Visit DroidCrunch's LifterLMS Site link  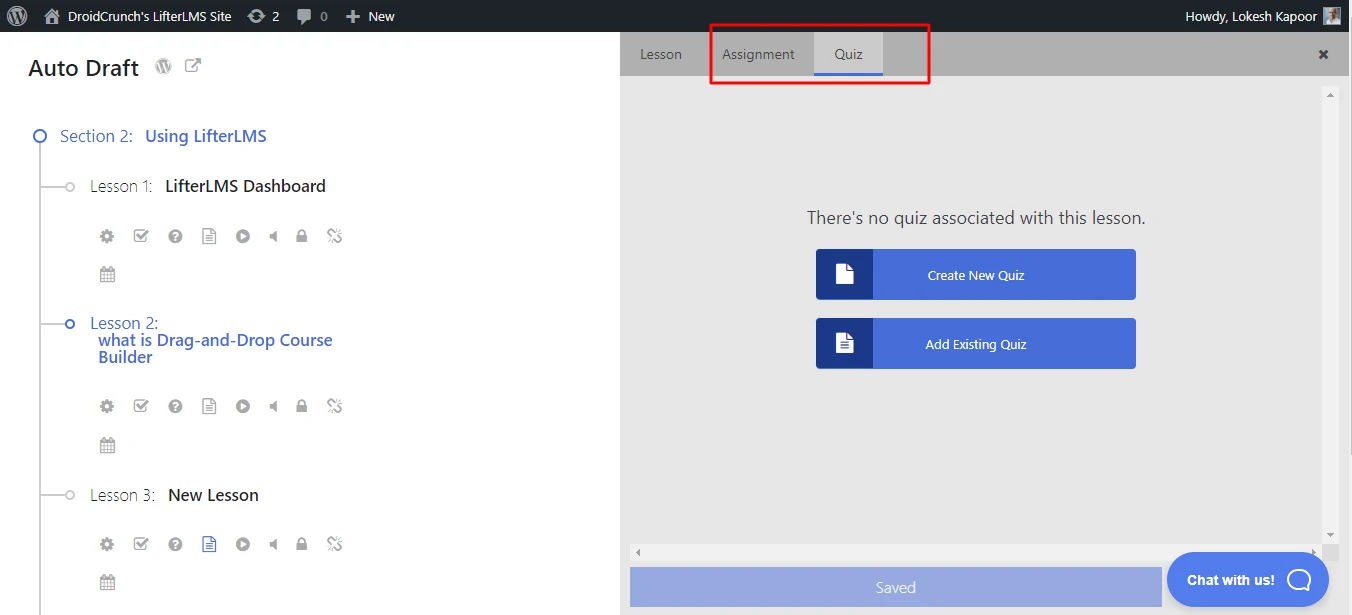138,16
